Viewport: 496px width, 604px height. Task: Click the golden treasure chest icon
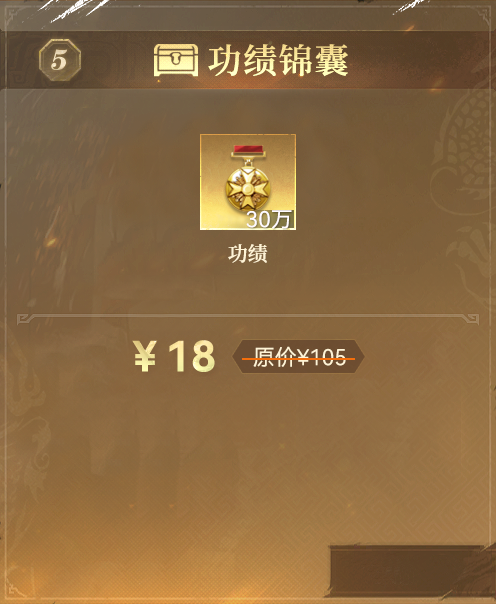click(x=176, y=60)
